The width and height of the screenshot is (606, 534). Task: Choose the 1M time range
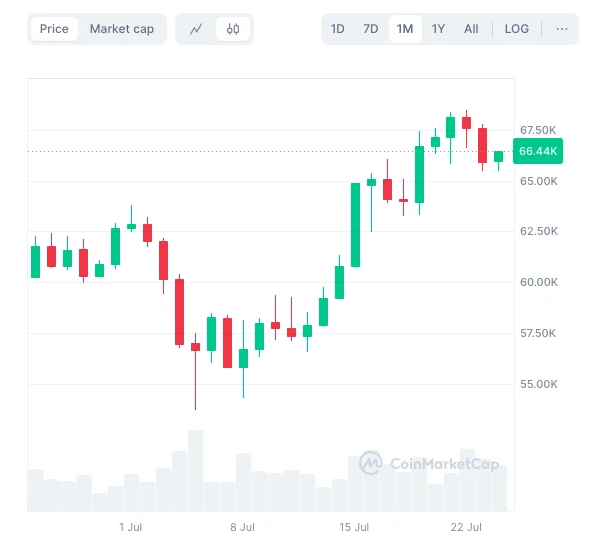(405, 29)
